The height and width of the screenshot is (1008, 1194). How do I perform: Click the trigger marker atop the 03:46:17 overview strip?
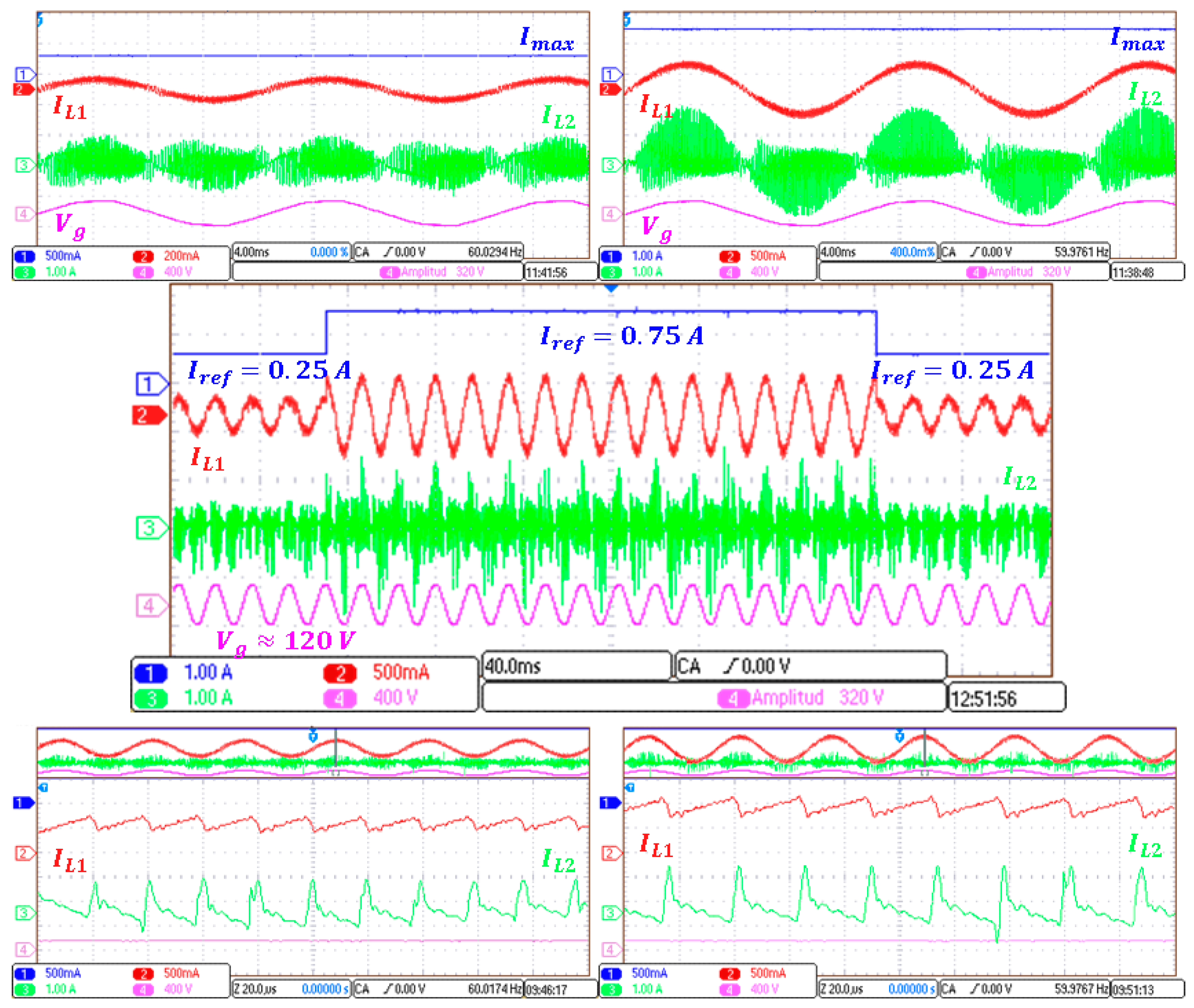[x=313, y=736]
